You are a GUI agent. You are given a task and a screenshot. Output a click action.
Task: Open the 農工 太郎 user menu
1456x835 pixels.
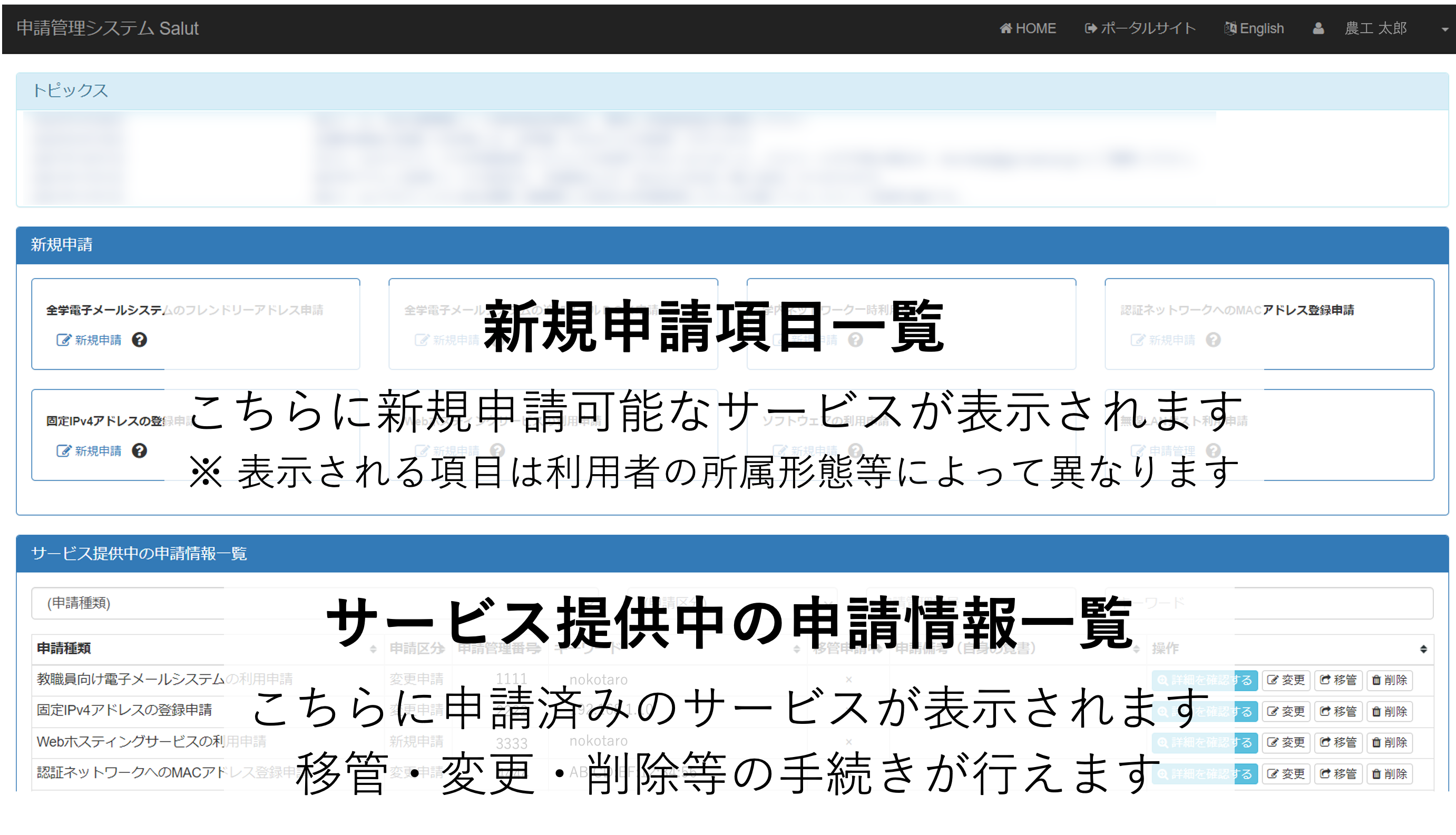tap(1376, 28)
